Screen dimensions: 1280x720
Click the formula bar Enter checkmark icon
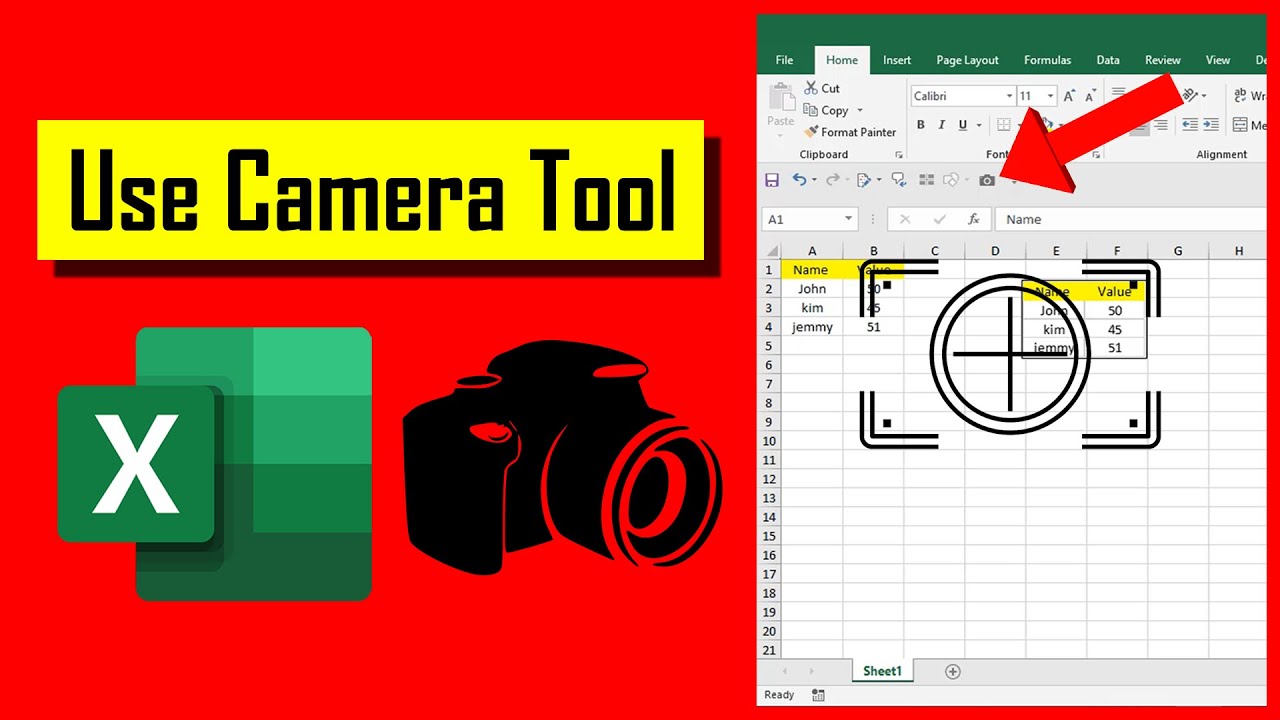click(939, 219)
